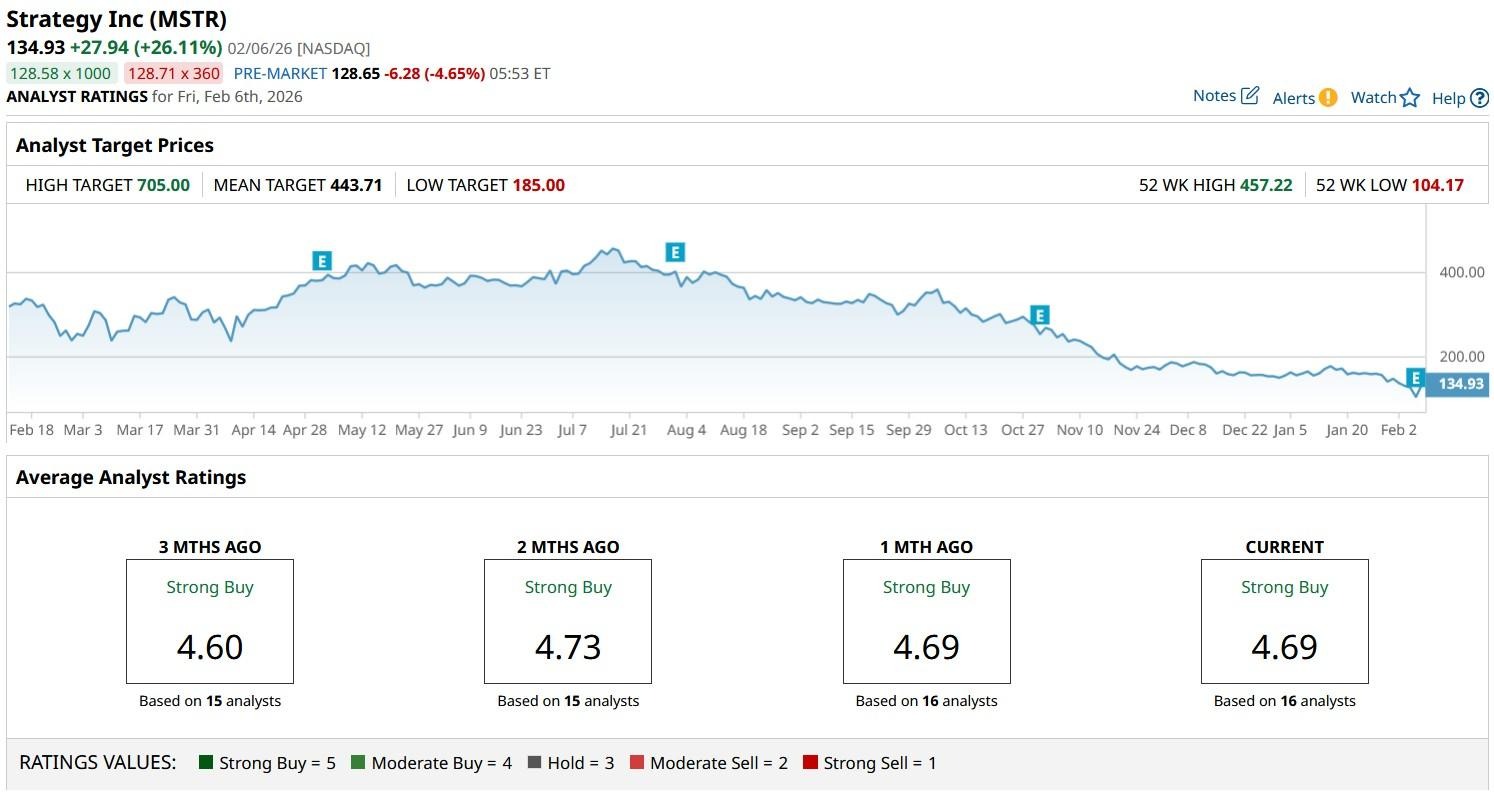Click the MEAN TARGET value 443.71
The width and height of the screenshot is (1494, 795).
(x=356, y=185)
